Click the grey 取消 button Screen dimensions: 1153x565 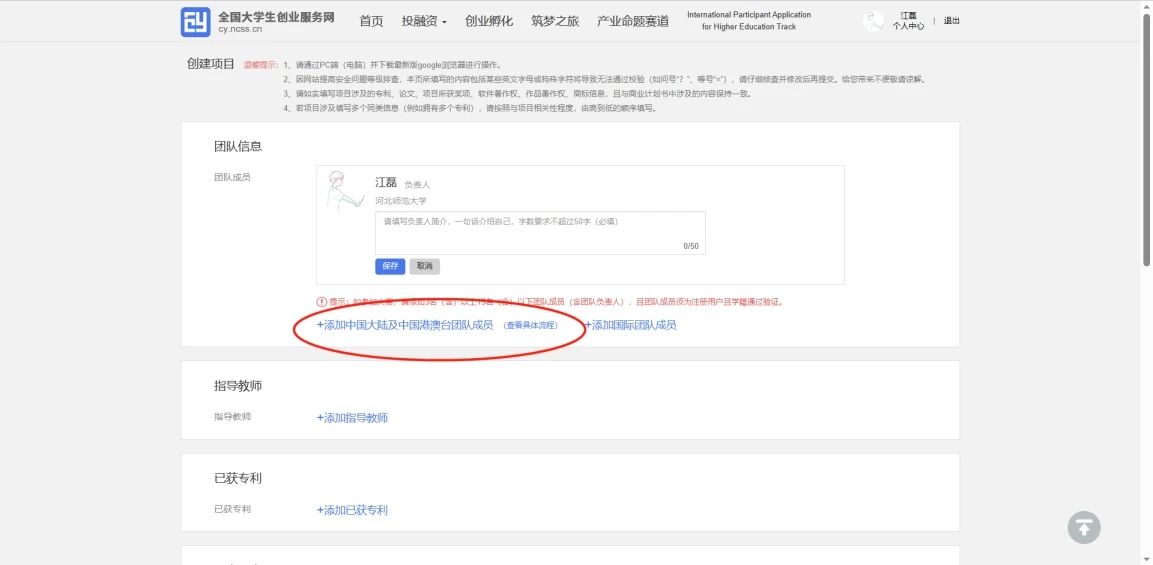click(424, 266)
